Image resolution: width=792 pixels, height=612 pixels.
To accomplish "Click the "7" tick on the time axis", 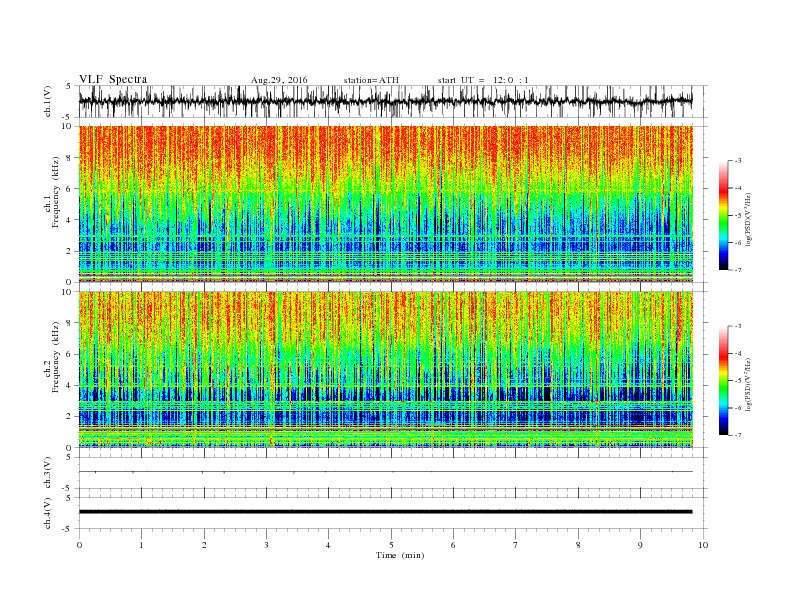I will (x=516, y=545).
